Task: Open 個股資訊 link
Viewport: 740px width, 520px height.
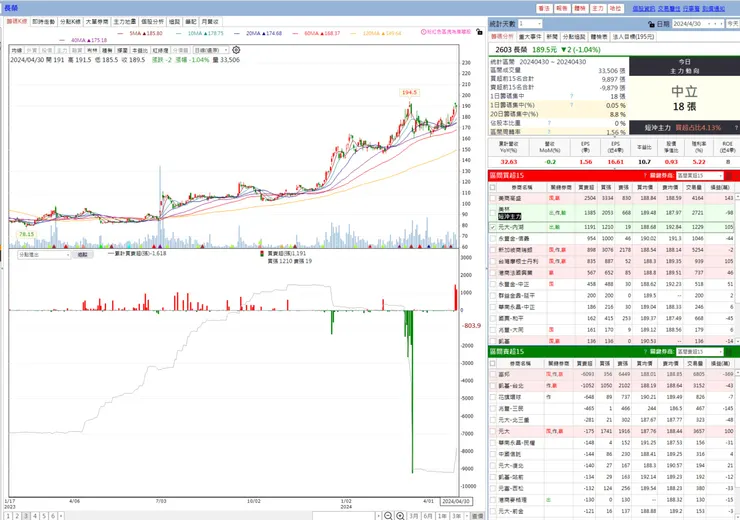Action: click(644, 8)
